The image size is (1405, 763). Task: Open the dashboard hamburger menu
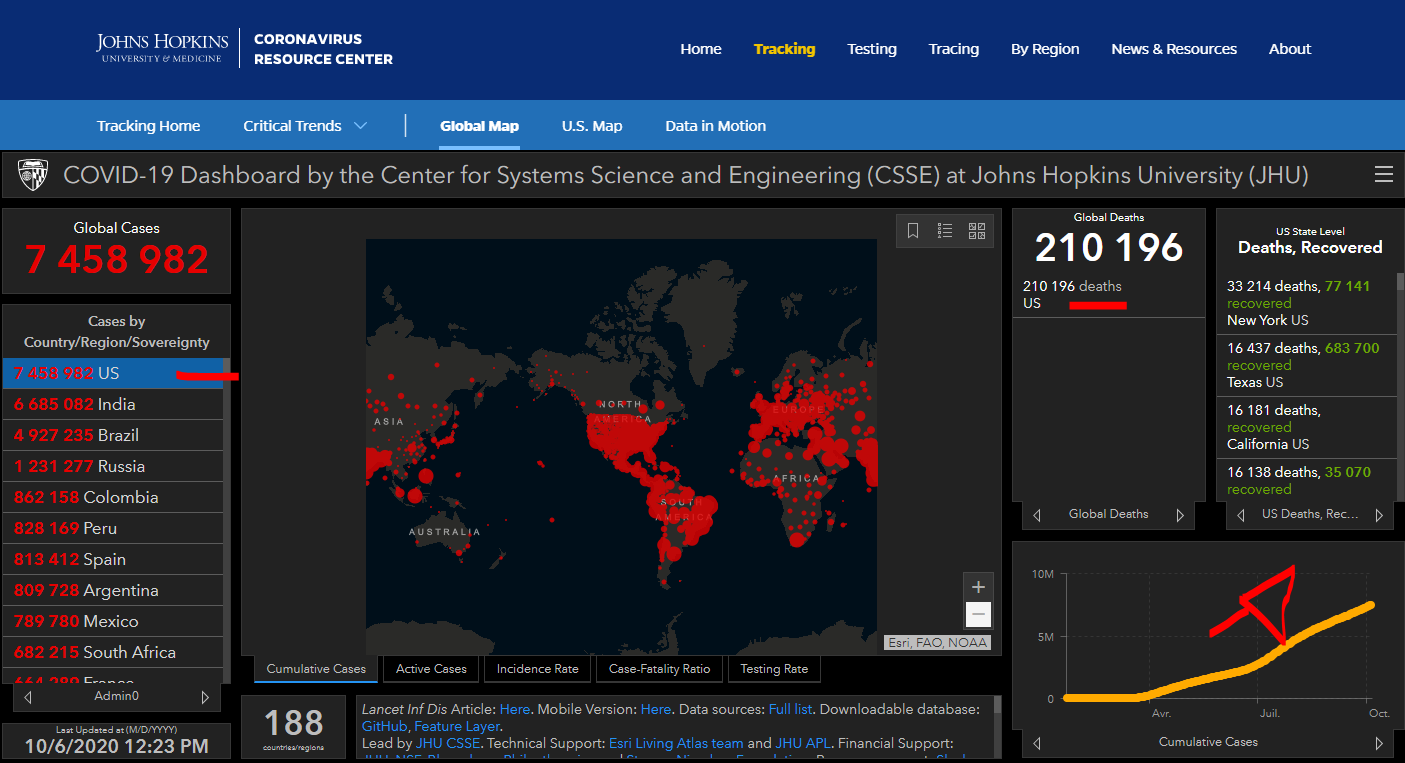coord(1384,175)
